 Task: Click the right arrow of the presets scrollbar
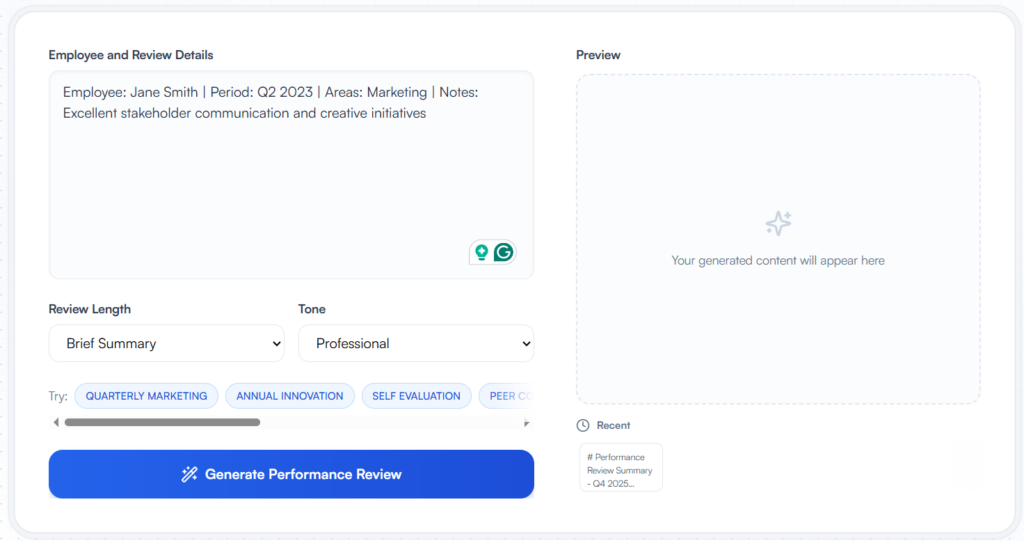click(x=526, y=423)
